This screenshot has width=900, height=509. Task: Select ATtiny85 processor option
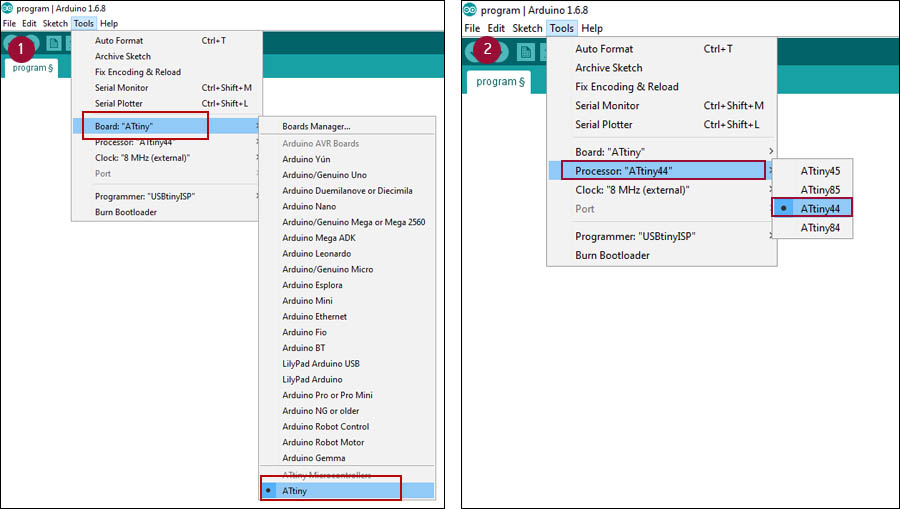[x=812, y=190]
